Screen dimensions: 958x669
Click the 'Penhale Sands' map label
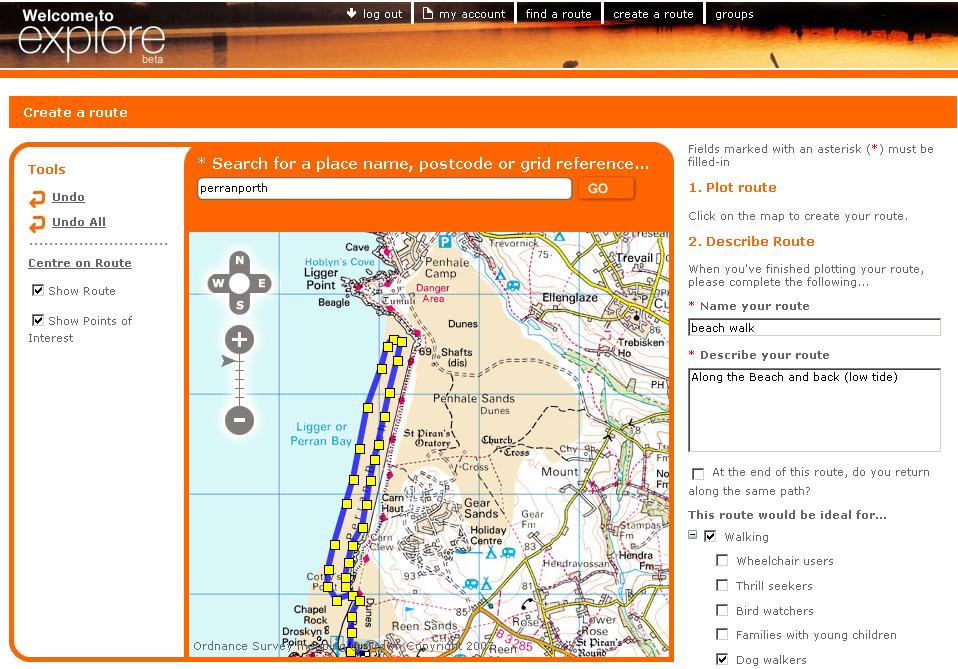(x=474, y=398)
